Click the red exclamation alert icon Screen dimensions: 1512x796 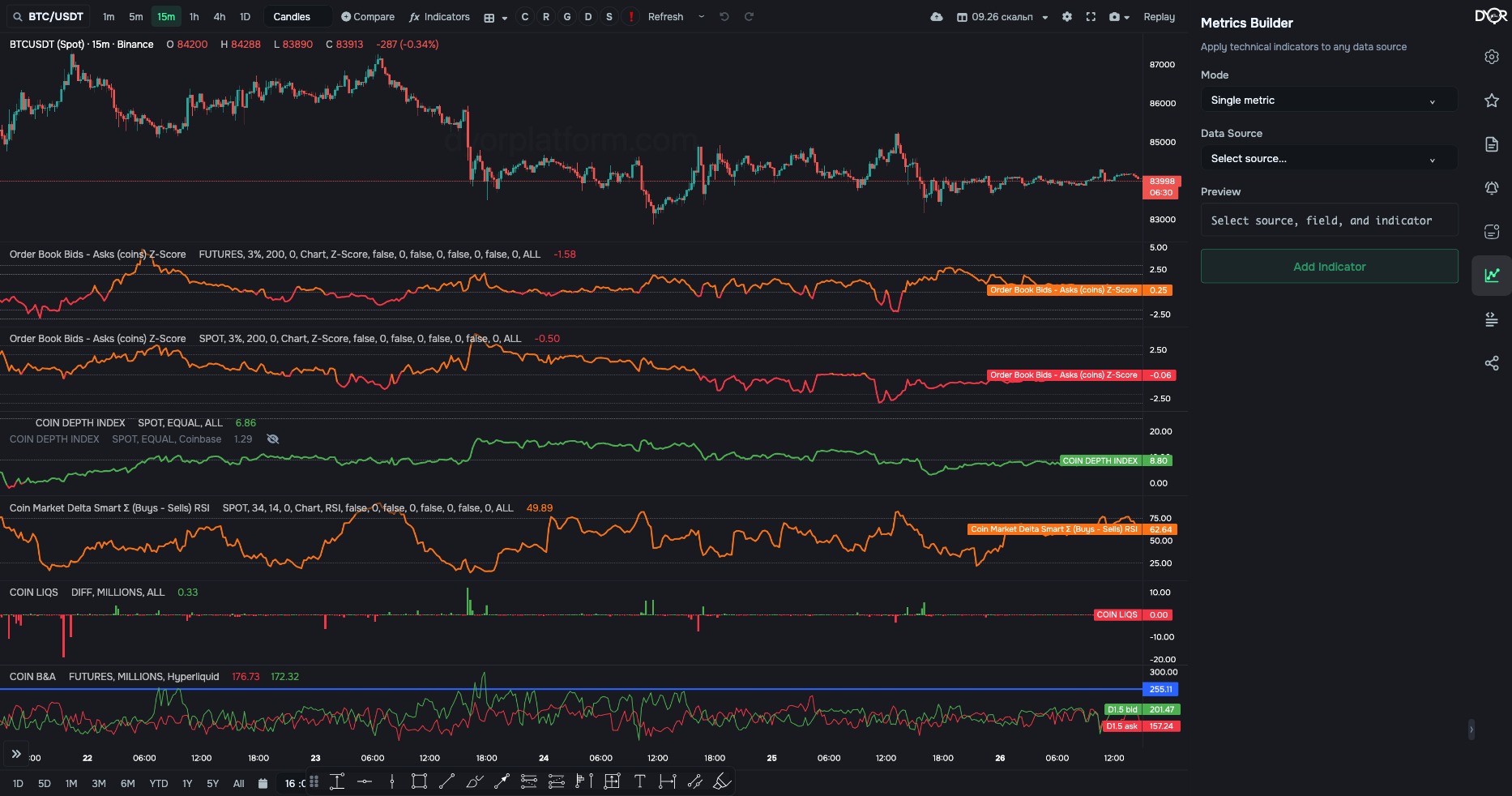coord(631,17)
